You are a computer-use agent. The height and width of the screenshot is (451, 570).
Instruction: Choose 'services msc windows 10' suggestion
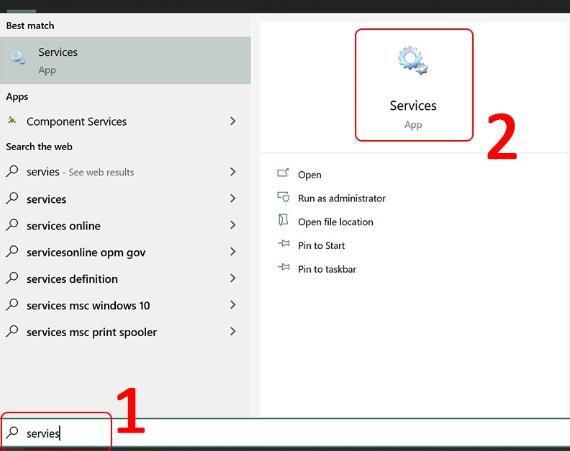click(x=88, y=306)
